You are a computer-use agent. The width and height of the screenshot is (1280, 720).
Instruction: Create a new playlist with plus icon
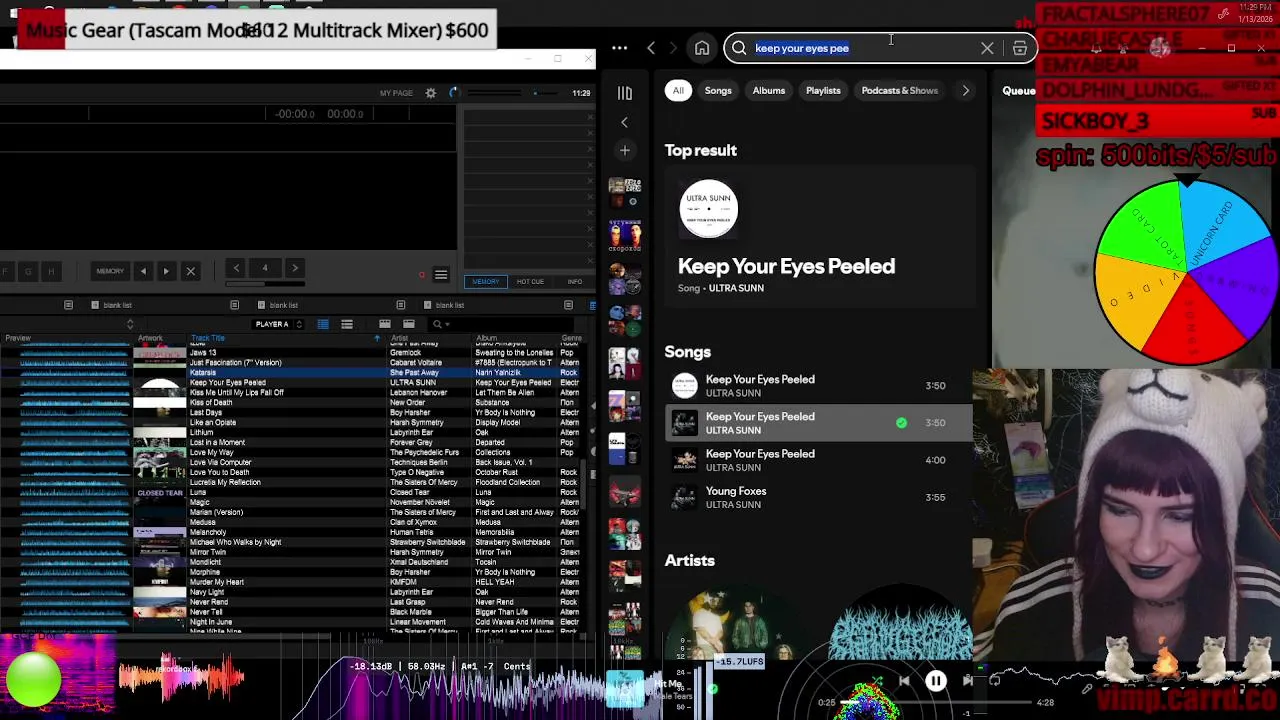click(x=625, y=151)
